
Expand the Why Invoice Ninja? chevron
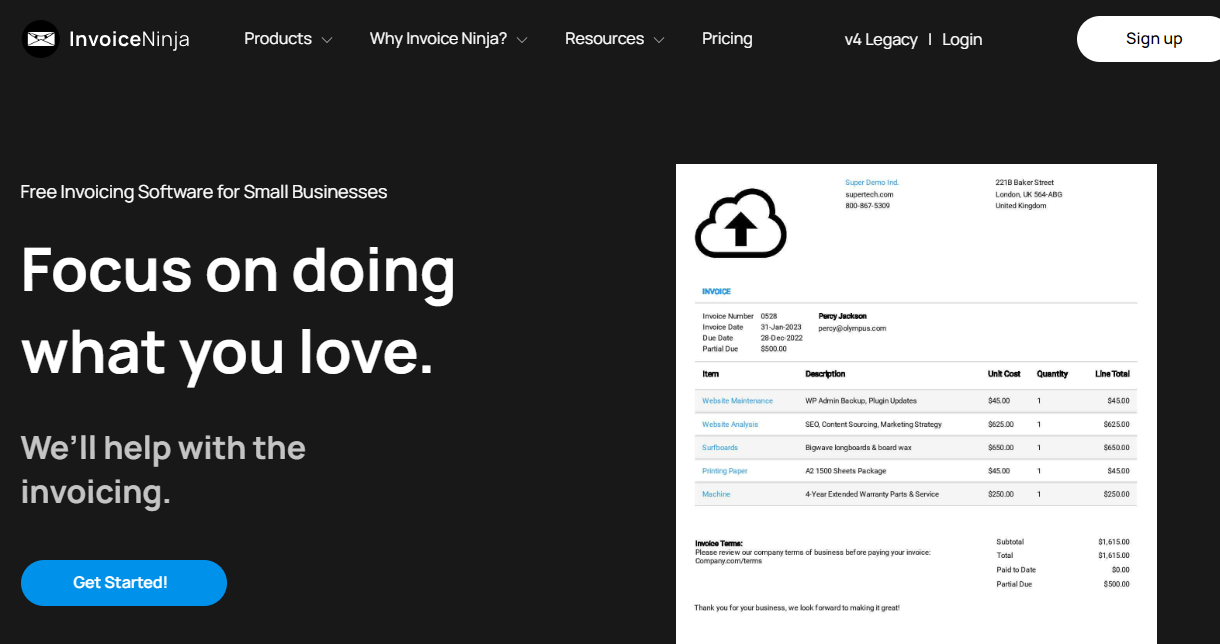click(x=521, y=40)
